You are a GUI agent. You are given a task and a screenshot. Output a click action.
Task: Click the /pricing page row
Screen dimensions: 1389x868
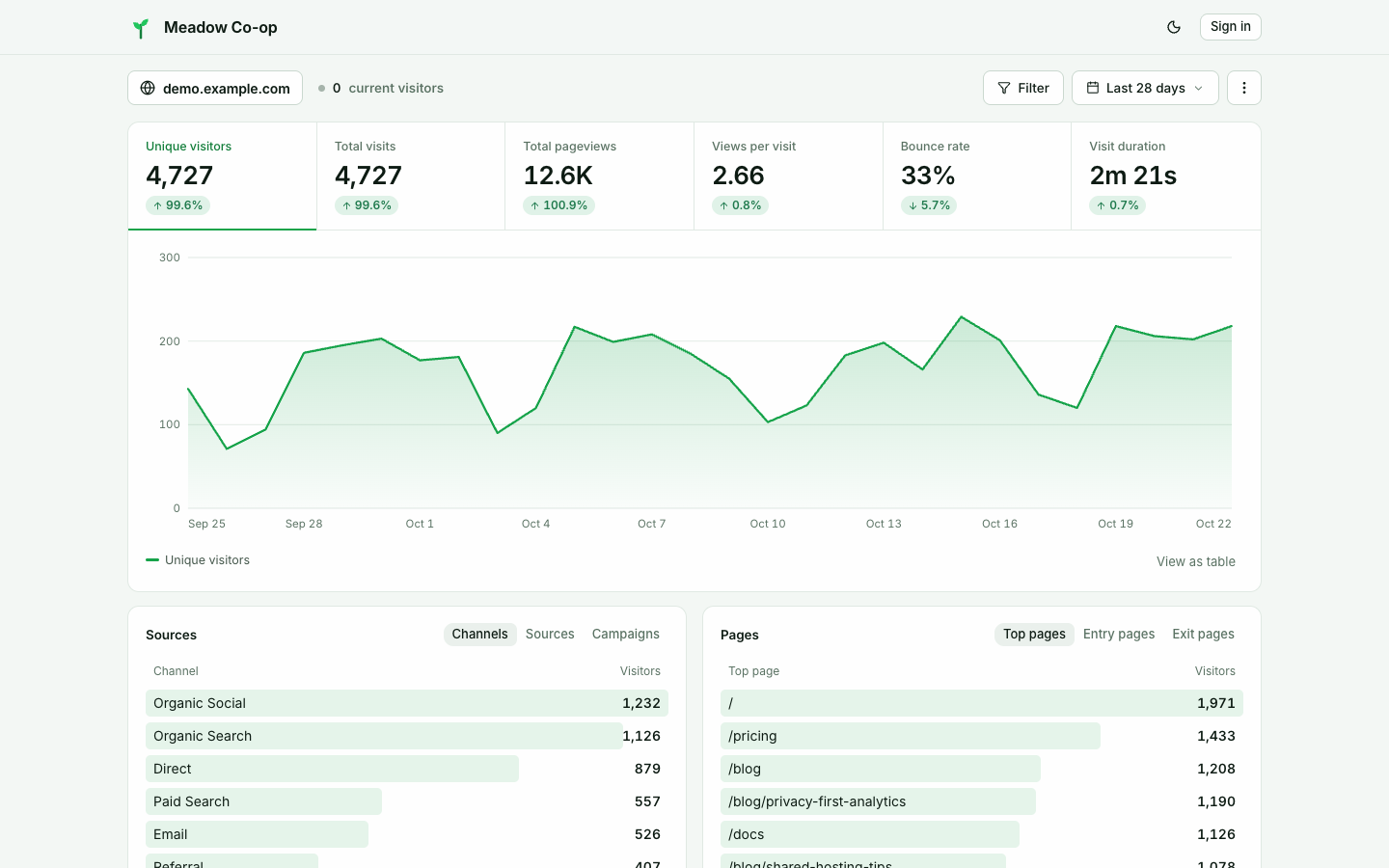982,736
